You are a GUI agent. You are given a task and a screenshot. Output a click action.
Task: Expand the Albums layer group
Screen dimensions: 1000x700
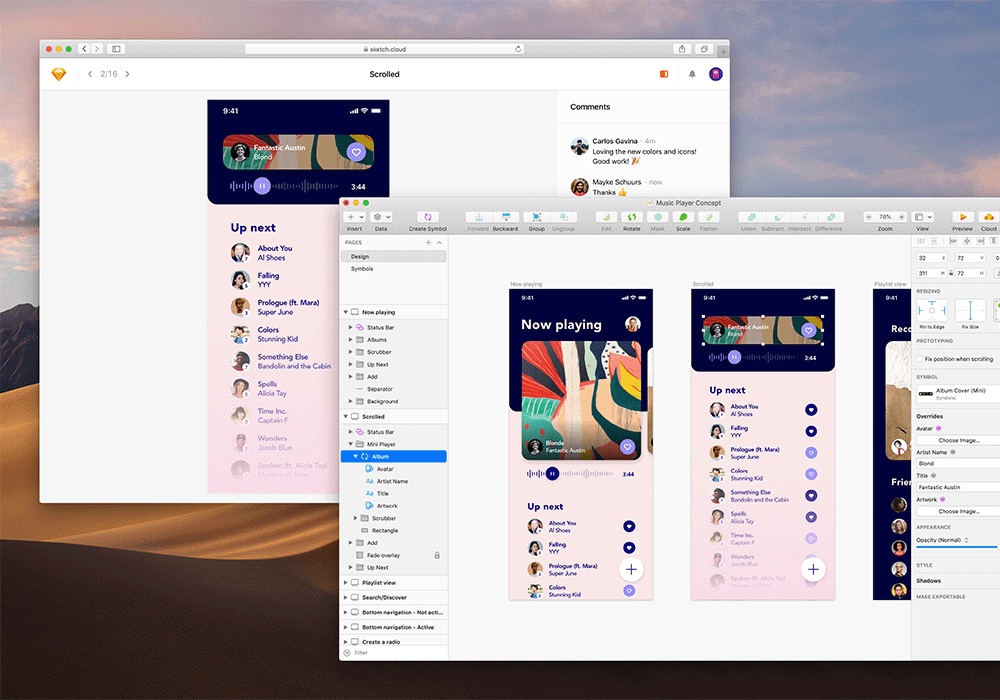(350, 340)
